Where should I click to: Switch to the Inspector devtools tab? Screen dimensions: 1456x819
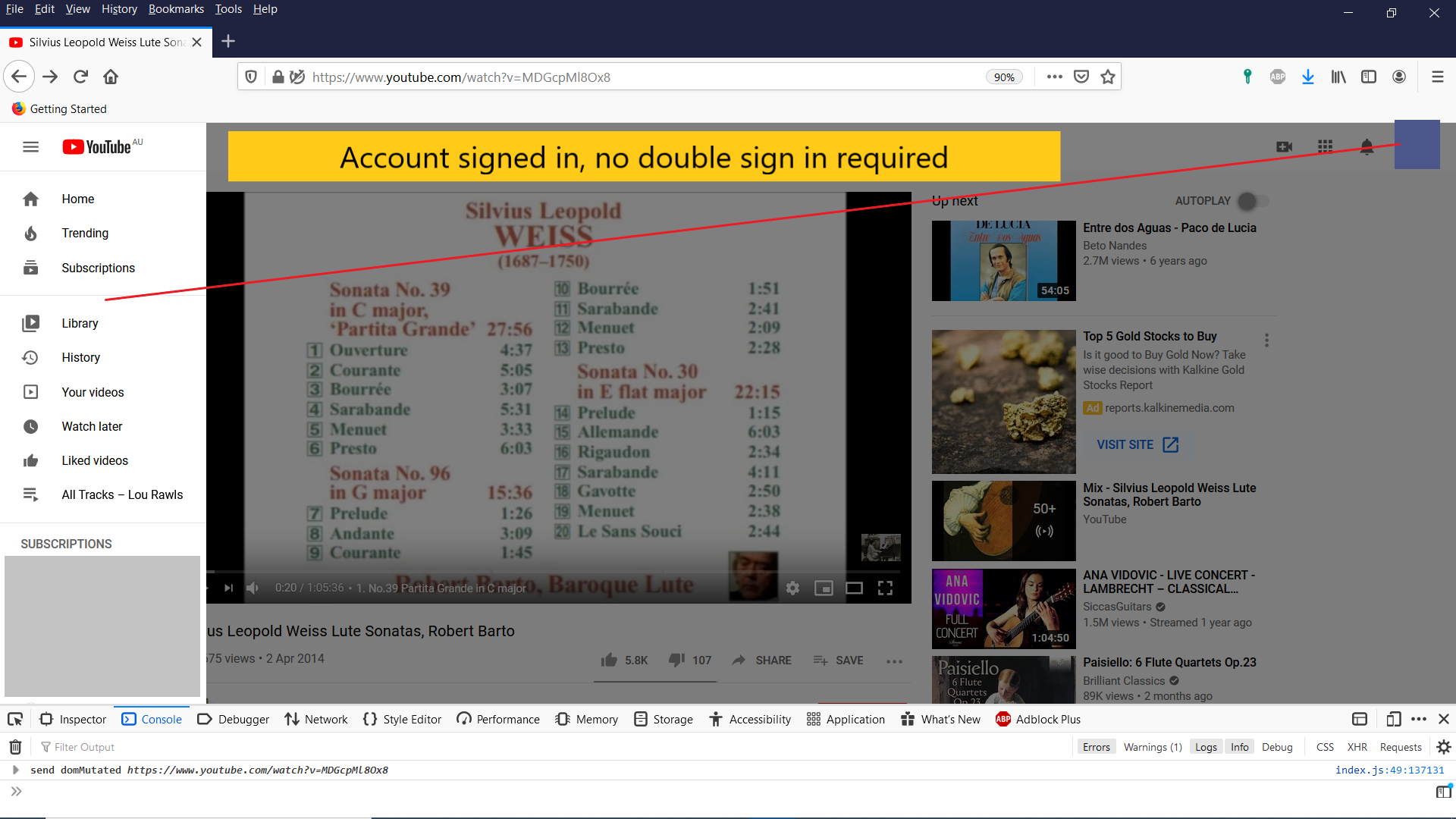(74, 719)
